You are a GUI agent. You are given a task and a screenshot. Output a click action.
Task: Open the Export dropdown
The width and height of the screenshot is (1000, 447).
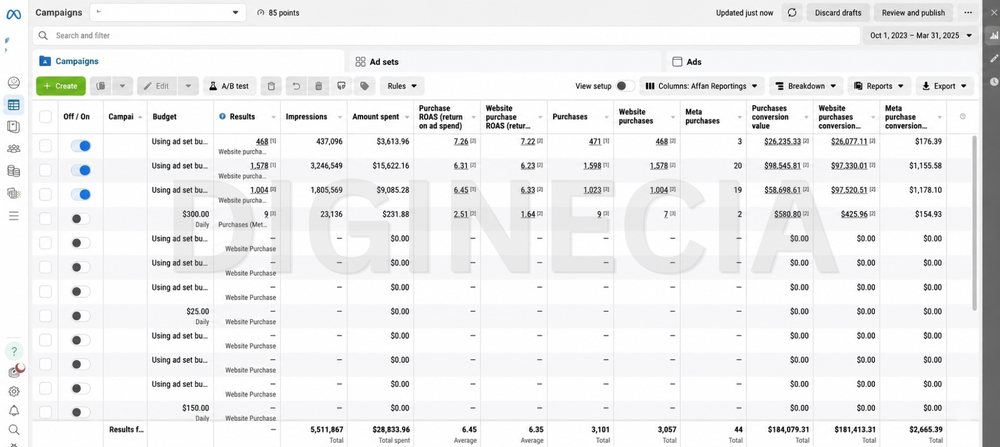coord(945,86)
